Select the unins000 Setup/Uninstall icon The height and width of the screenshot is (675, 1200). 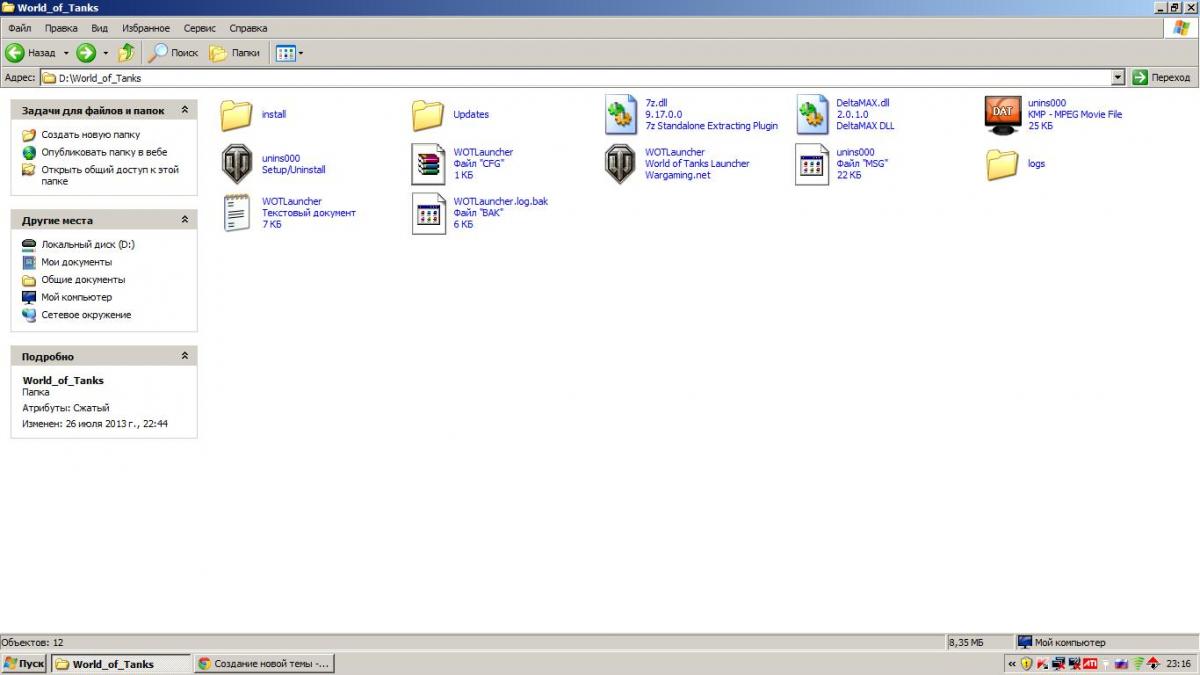point(237,164)
